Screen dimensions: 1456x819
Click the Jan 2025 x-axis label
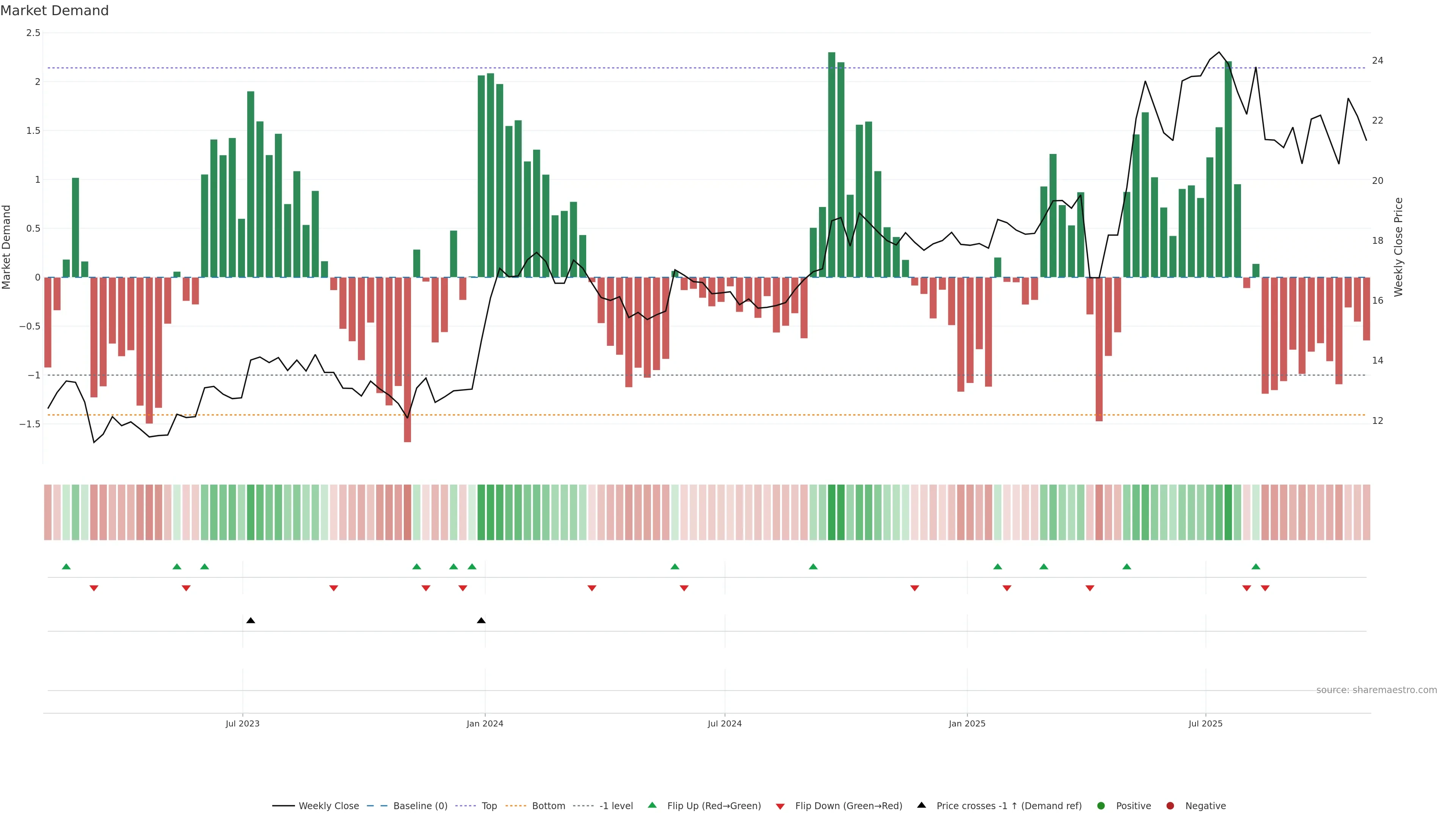(x=966, y=723)
